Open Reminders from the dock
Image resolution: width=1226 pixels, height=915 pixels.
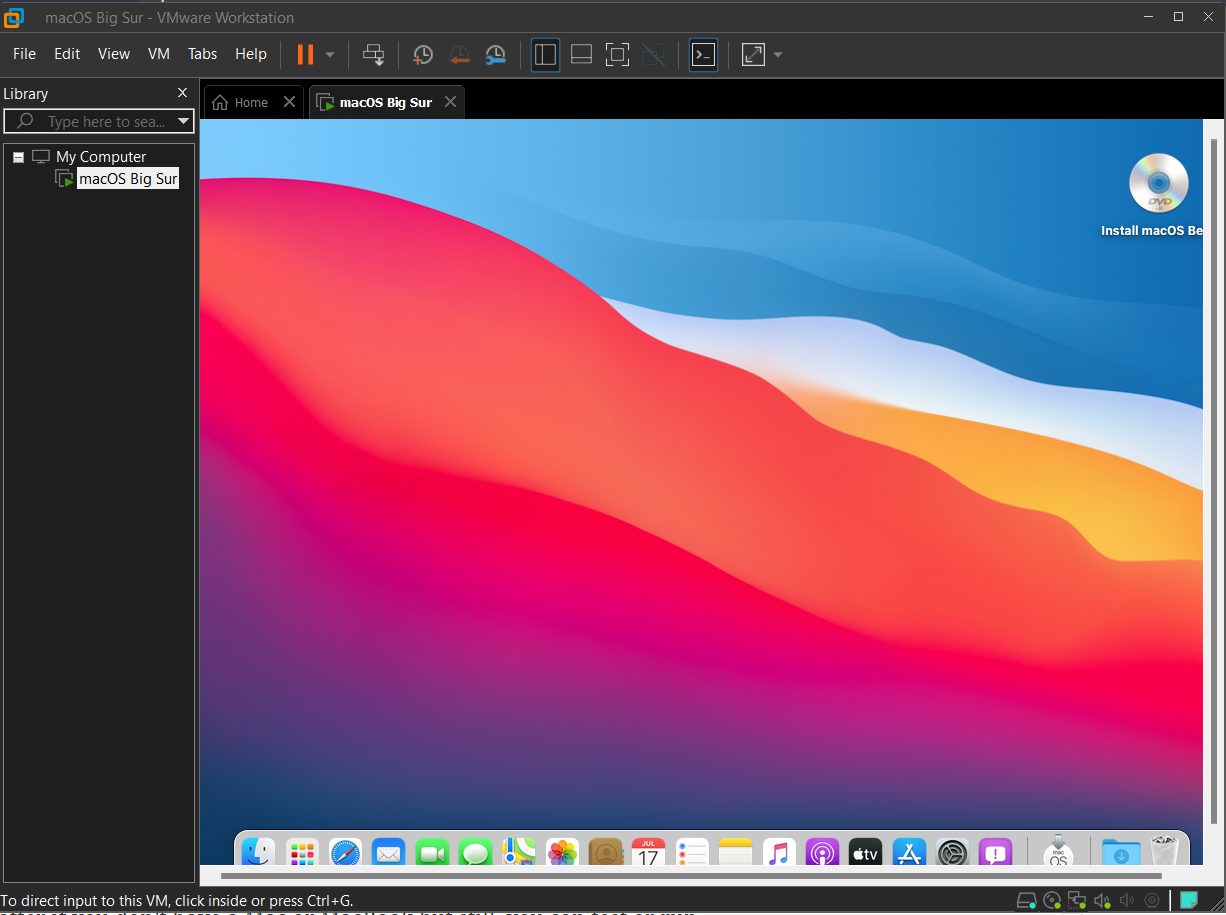pos(692,852)
